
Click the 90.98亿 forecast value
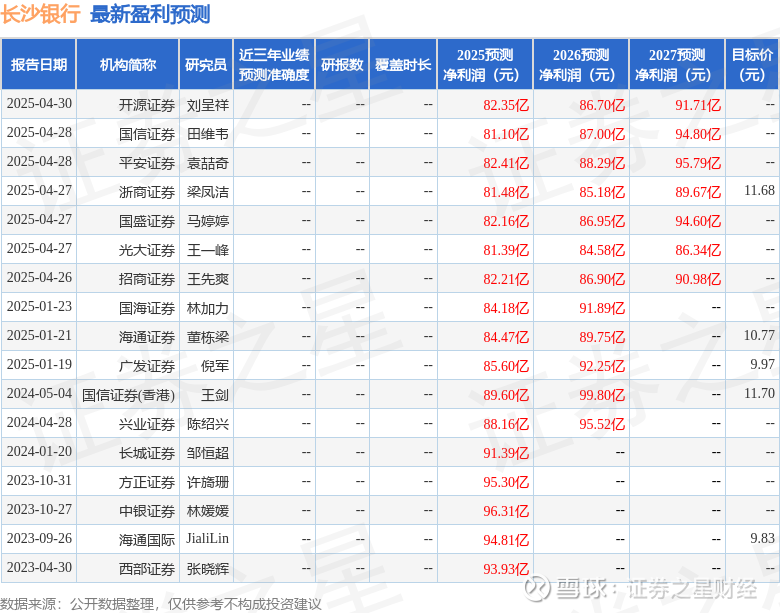coord(698,279)
